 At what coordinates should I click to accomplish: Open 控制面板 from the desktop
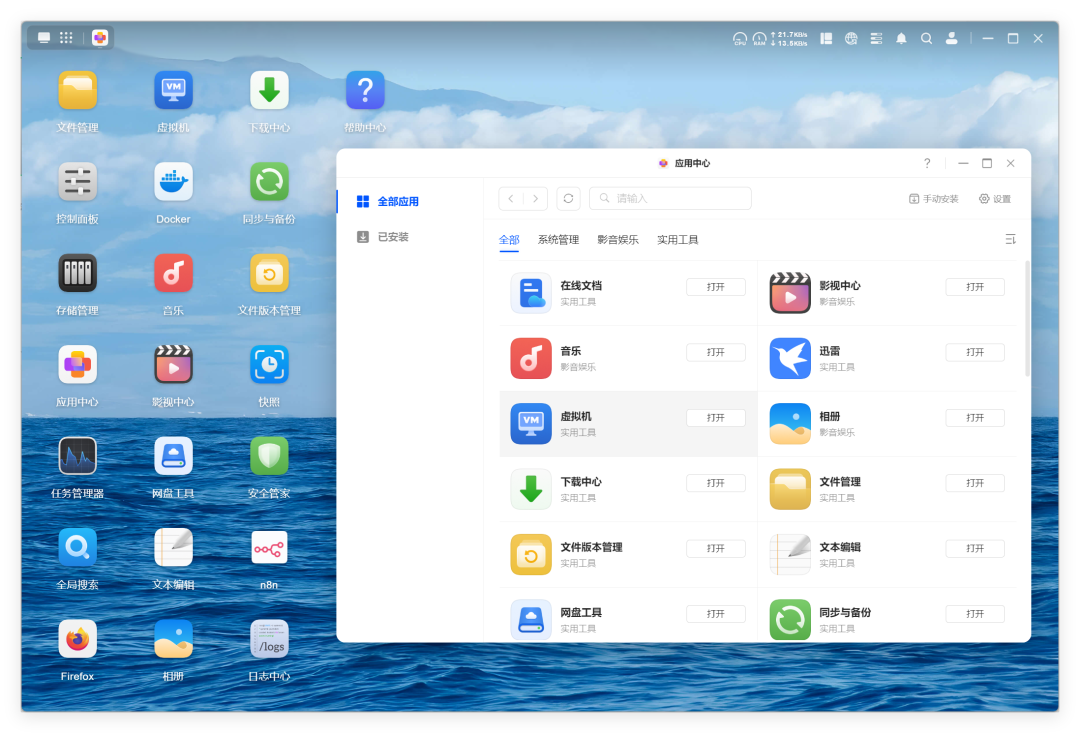coord(77,182)
